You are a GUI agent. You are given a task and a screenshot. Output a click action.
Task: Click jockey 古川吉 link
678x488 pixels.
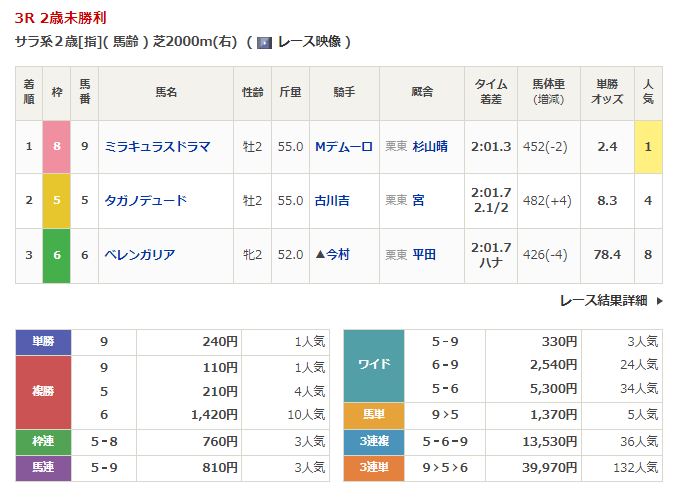(x=331, y=201)
